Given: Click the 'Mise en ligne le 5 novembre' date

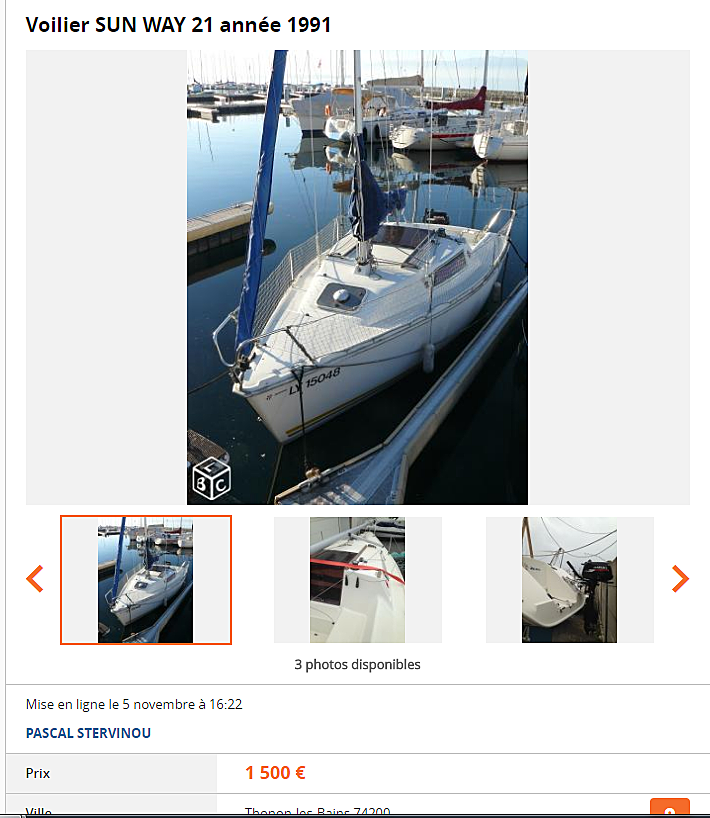Looking at the screenshot, I should tap(134, 704).
